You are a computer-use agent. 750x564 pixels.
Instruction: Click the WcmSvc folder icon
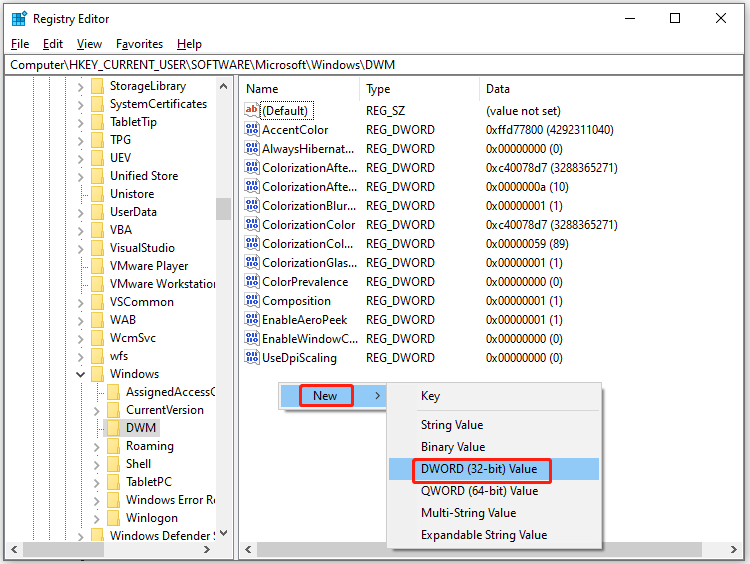(97, 338)
